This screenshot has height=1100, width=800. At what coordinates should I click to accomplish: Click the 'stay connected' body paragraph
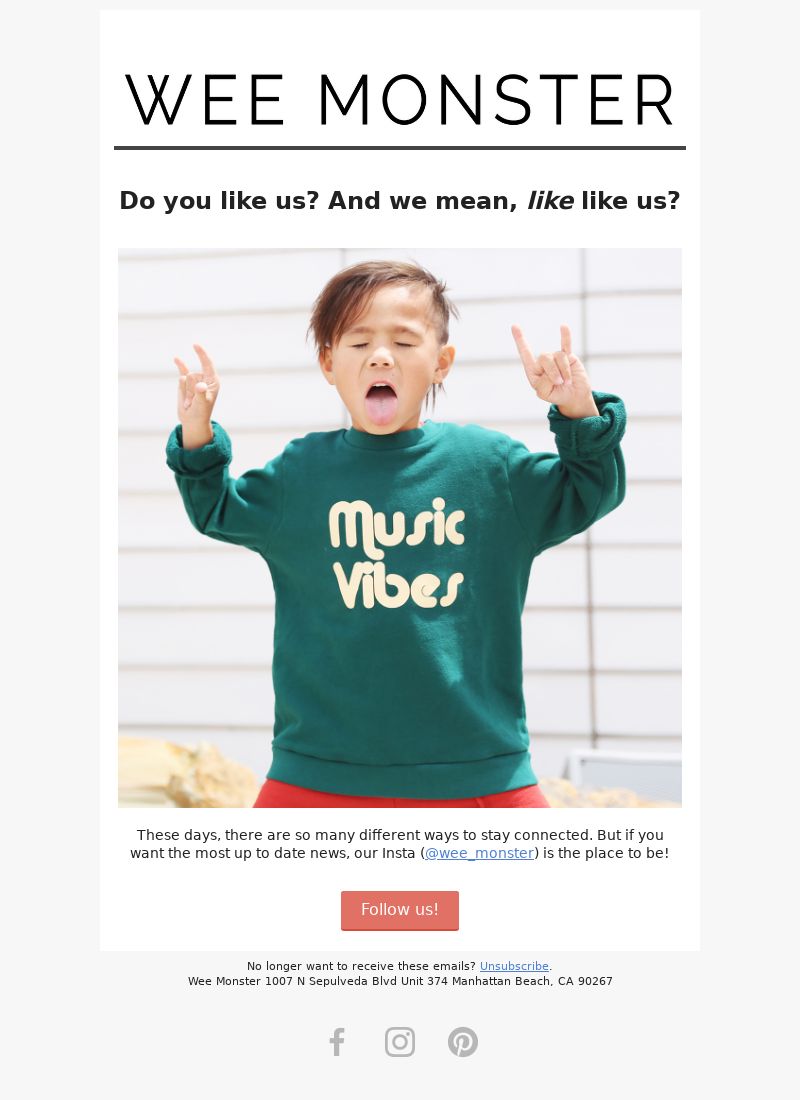point(400,844)
